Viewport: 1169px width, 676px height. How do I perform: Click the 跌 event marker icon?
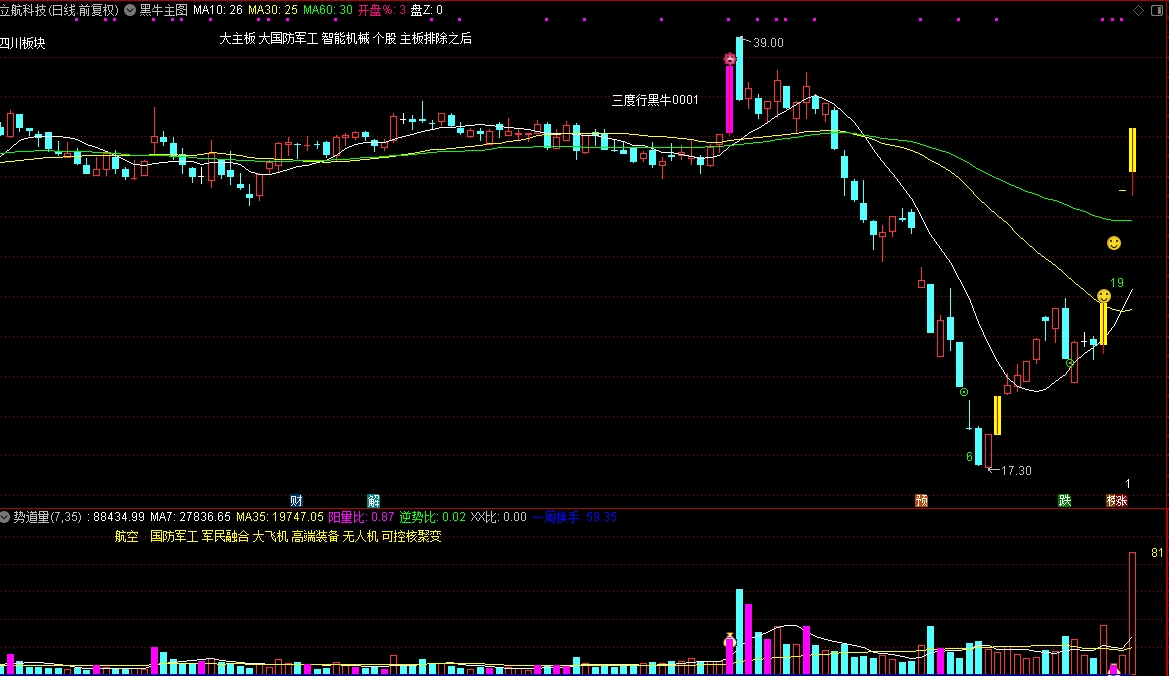(1065, 500)
